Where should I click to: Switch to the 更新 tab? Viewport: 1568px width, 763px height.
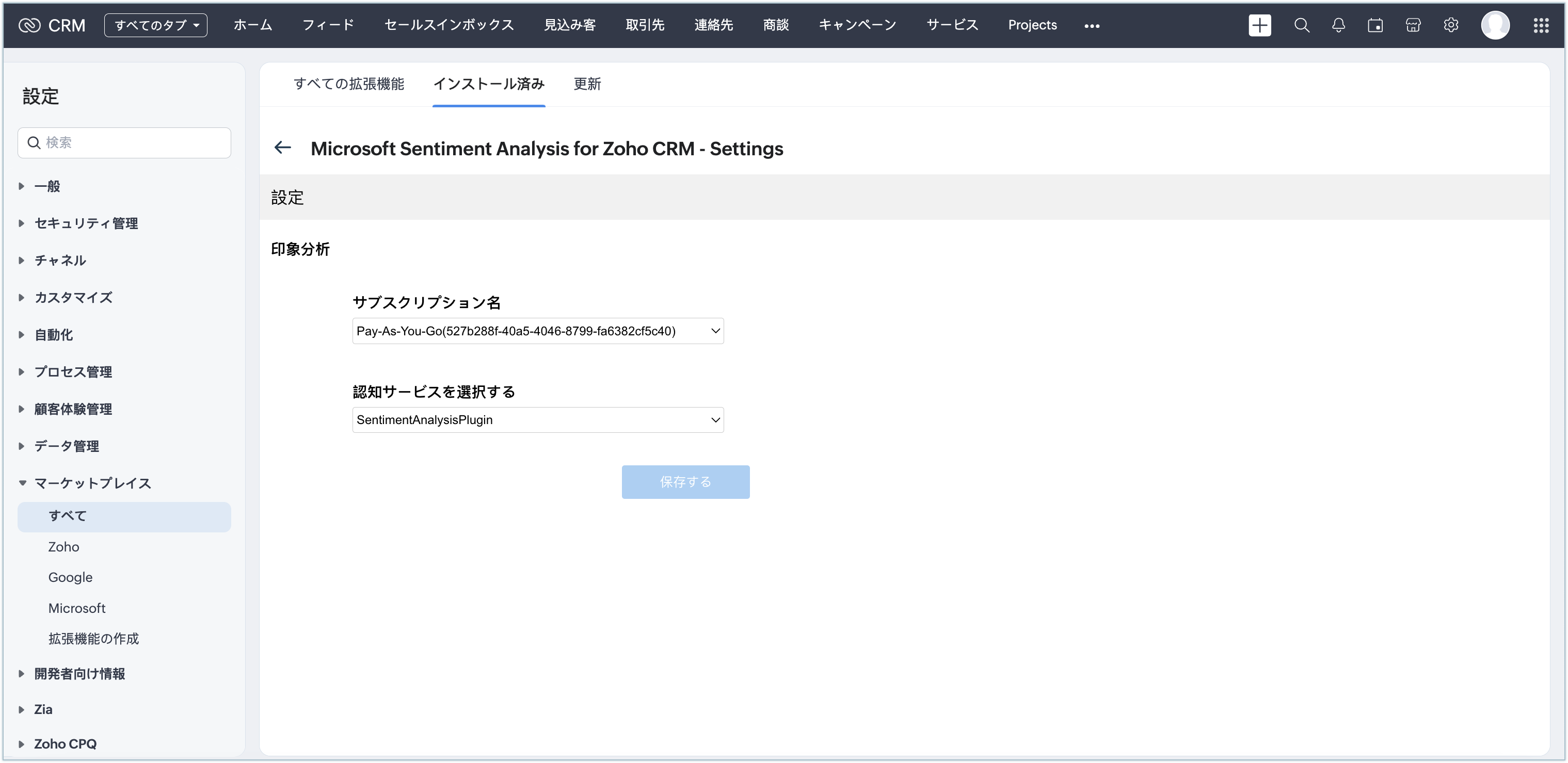point(587,84)
